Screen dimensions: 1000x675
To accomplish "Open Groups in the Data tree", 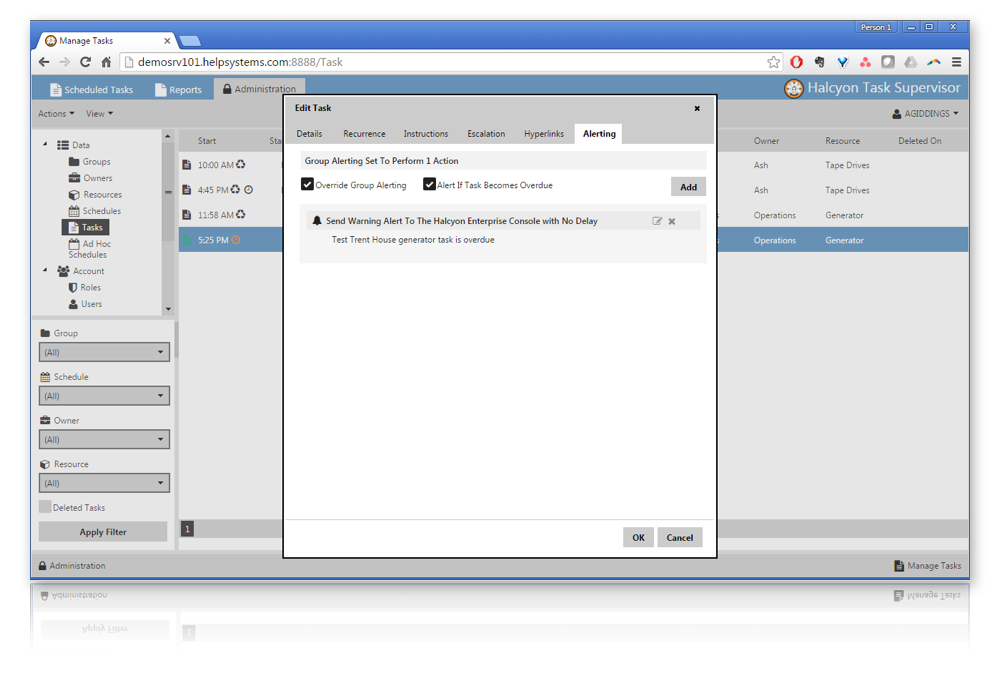I will pyautogui.click(x=89, y=161).
